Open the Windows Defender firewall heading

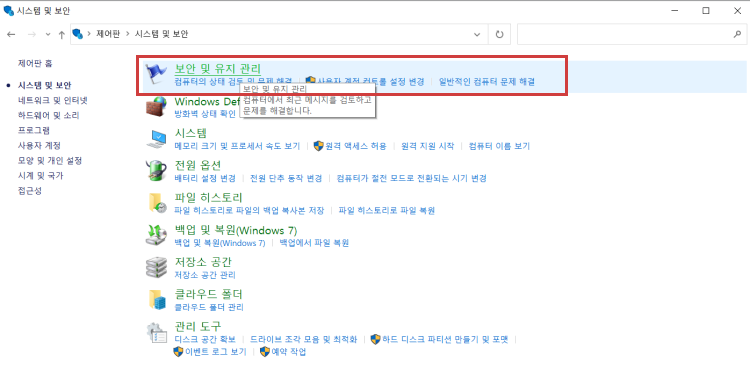pos(207,101)
